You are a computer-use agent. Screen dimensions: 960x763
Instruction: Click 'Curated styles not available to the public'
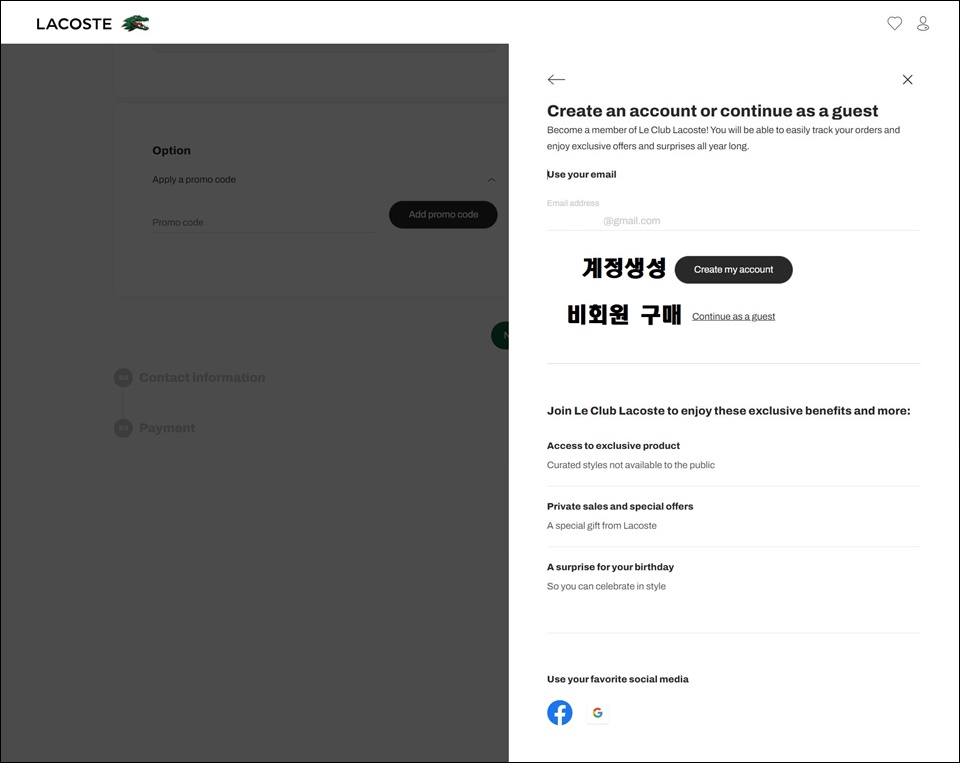(x=631, y=465)
